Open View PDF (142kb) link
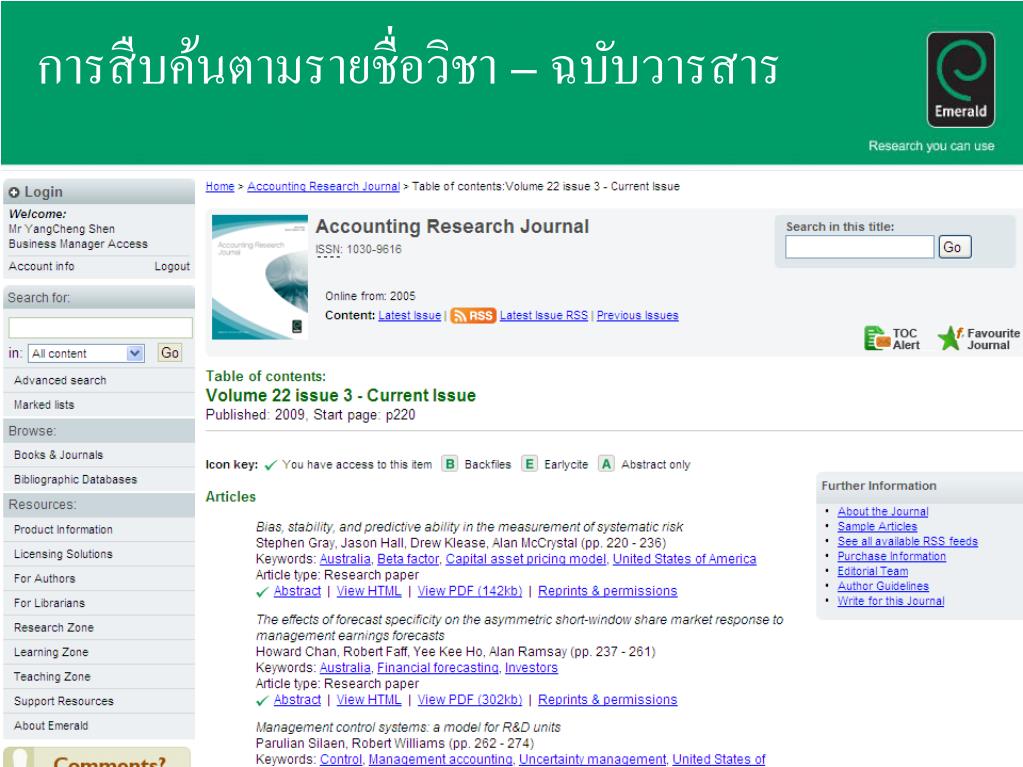Viewport: 1023px width, 767px height. click(x=470, y=591)
